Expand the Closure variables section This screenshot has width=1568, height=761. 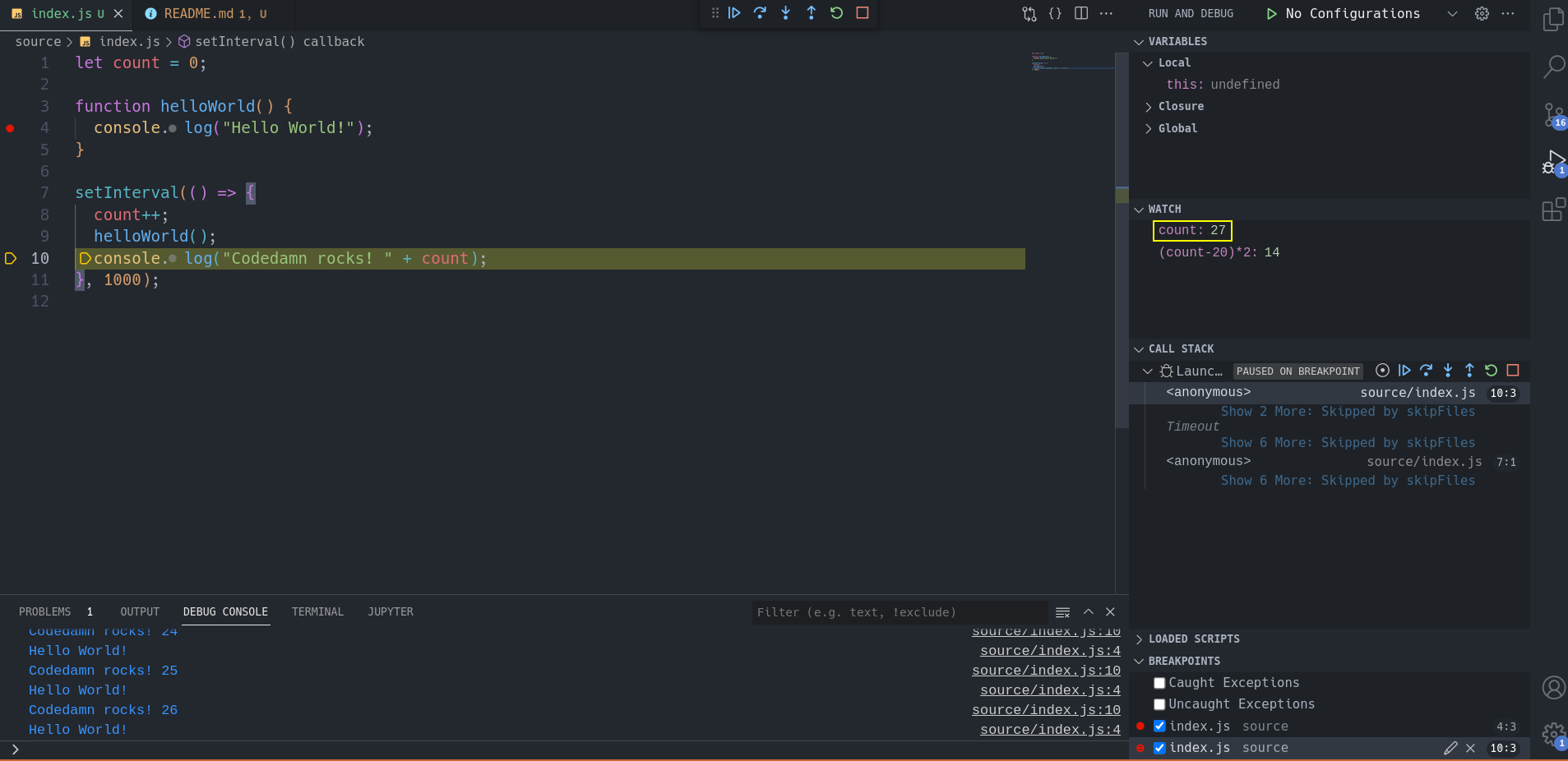[1149, 106]
